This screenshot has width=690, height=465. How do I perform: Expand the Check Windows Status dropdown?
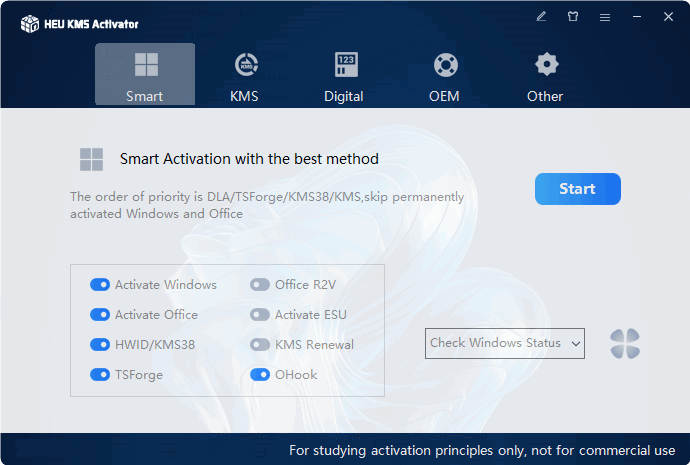[x=505, y=343]
